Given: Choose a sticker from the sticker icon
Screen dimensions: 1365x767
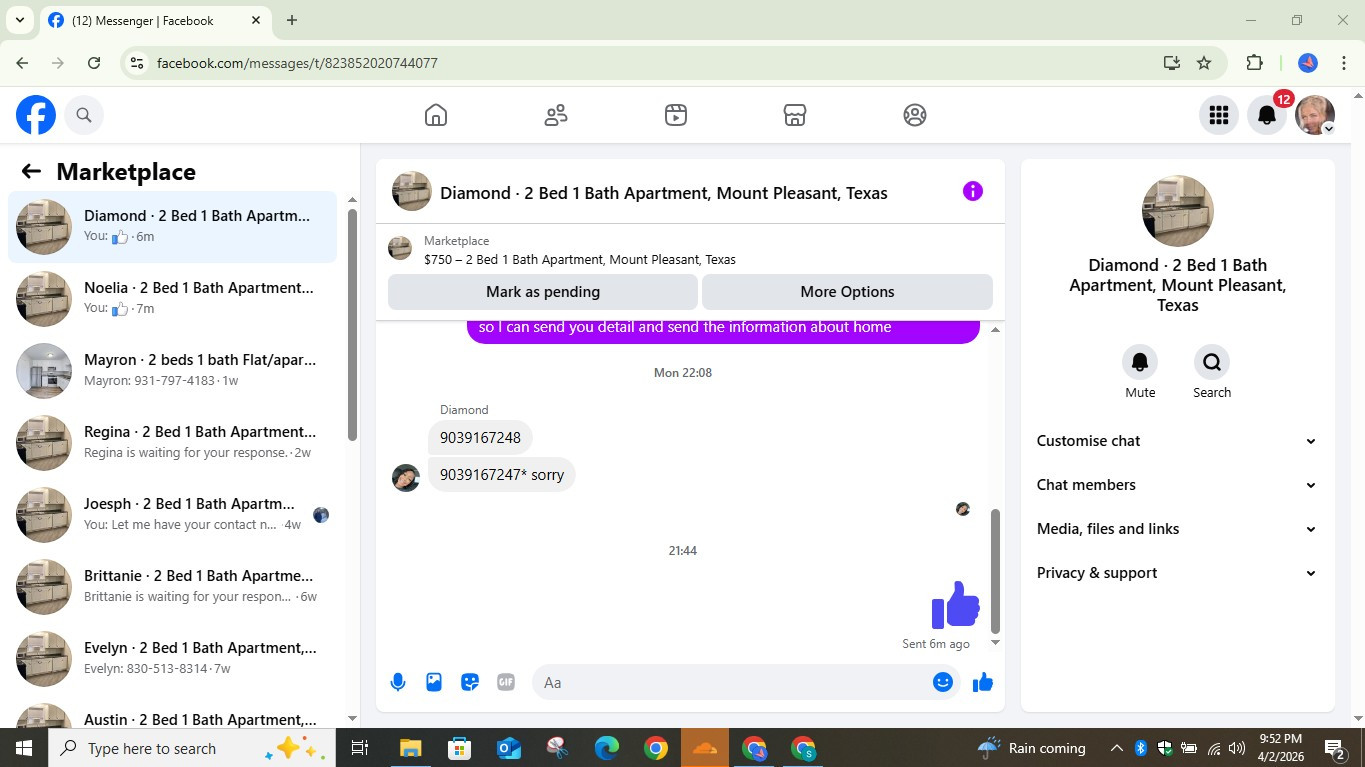Looking at the screenshot, I should pos(470,682).
